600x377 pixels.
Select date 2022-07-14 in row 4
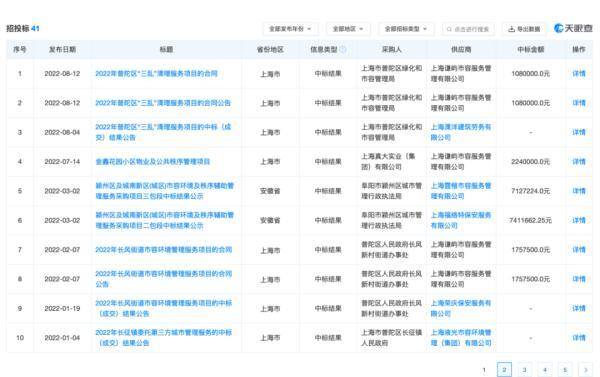click(x=62, y=162)
